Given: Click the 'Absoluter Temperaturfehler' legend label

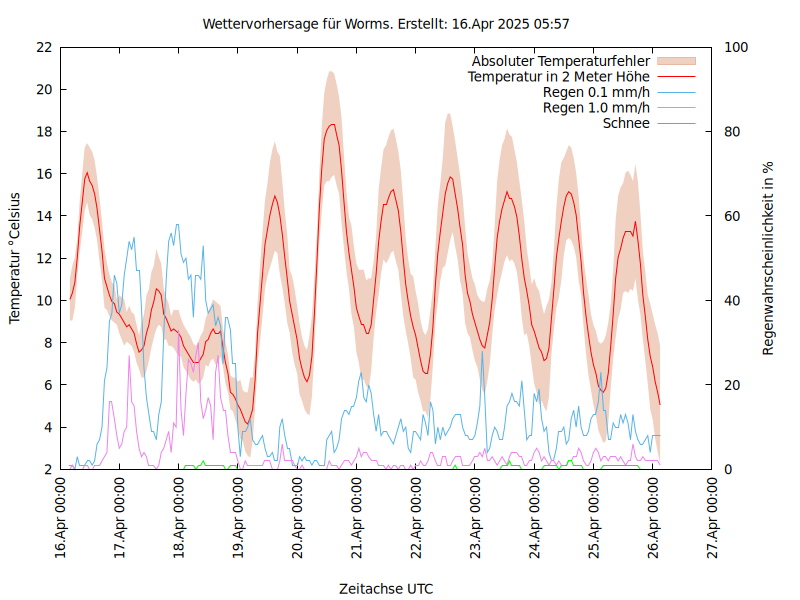Looking at the screenshot, I should point(561,61).
